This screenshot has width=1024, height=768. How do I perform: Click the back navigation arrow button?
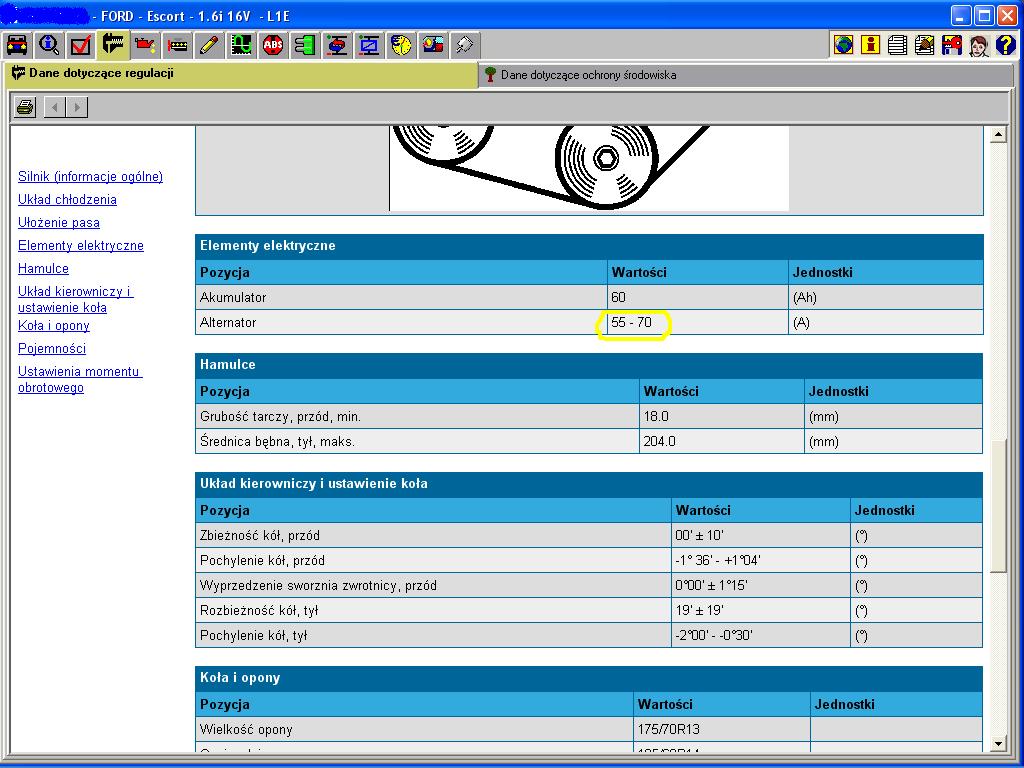click(x=56, y=107)
